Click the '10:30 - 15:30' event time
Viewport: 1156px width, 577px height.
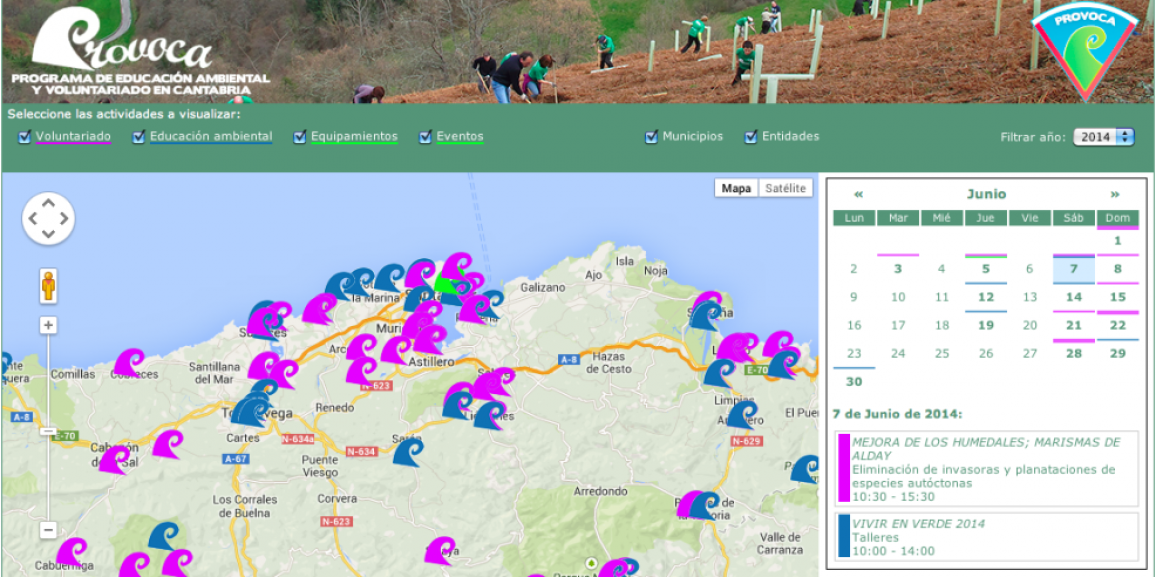click(894, 497)
